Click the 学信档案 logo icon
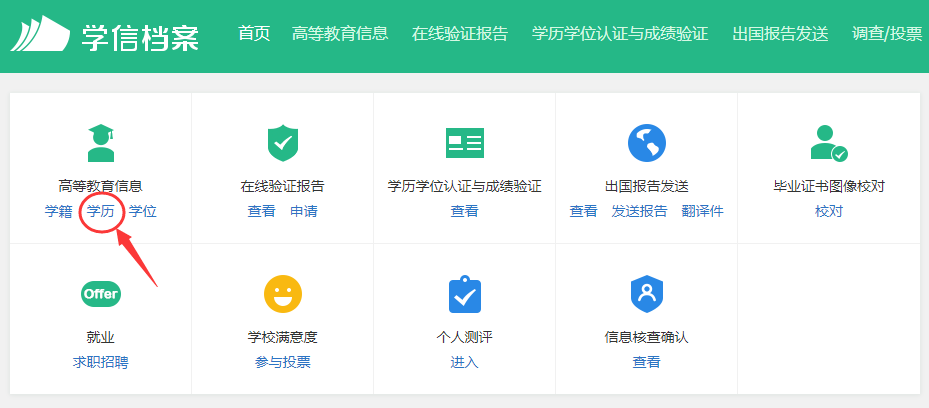This screenshot has width=929, height=408. tap(40, 34)
